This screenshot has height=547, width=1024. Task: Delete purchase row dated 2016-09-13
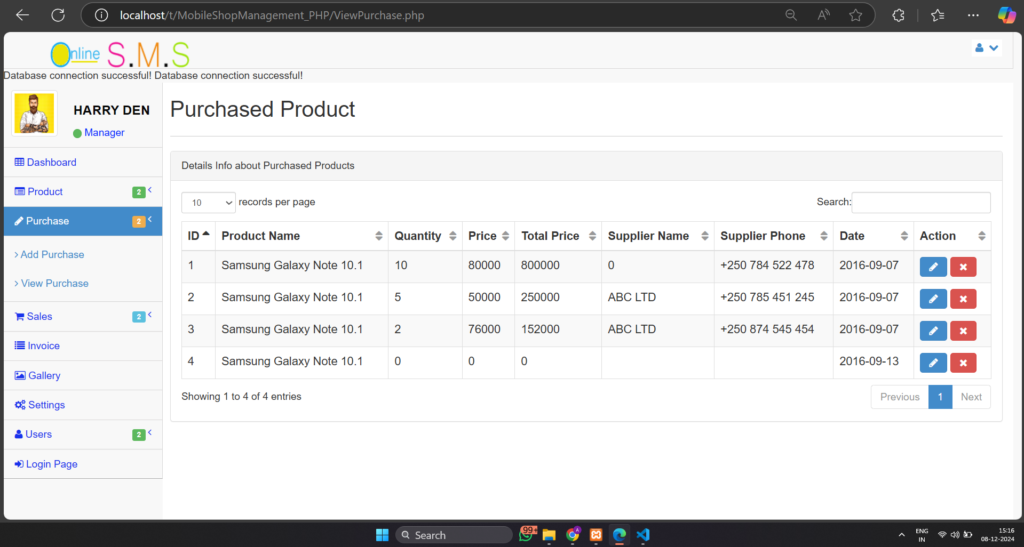pyautogui.click(x=963, y=362)
